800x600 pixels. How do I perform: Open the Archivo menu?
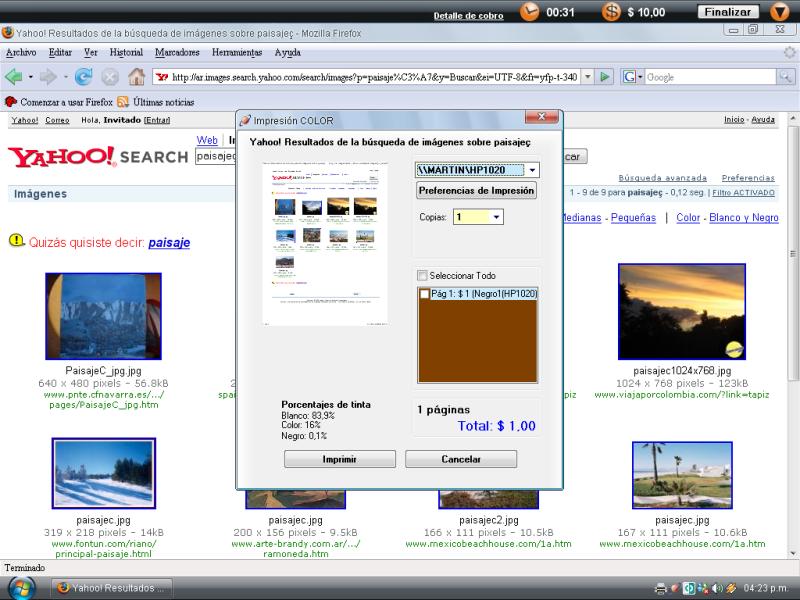point(21,52)
